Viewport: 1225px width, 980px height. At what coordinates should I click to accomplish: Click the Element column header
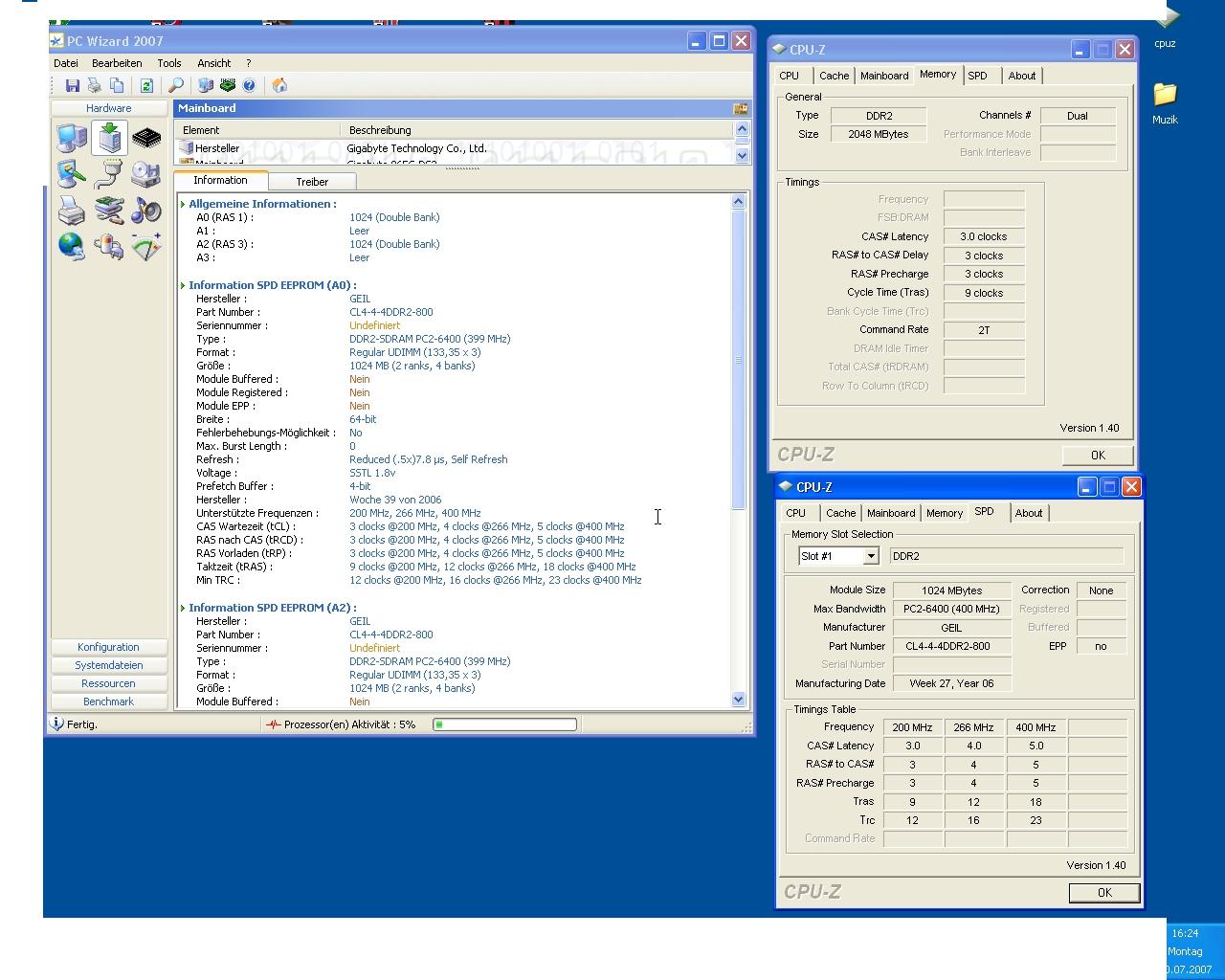tap(257, 130)
